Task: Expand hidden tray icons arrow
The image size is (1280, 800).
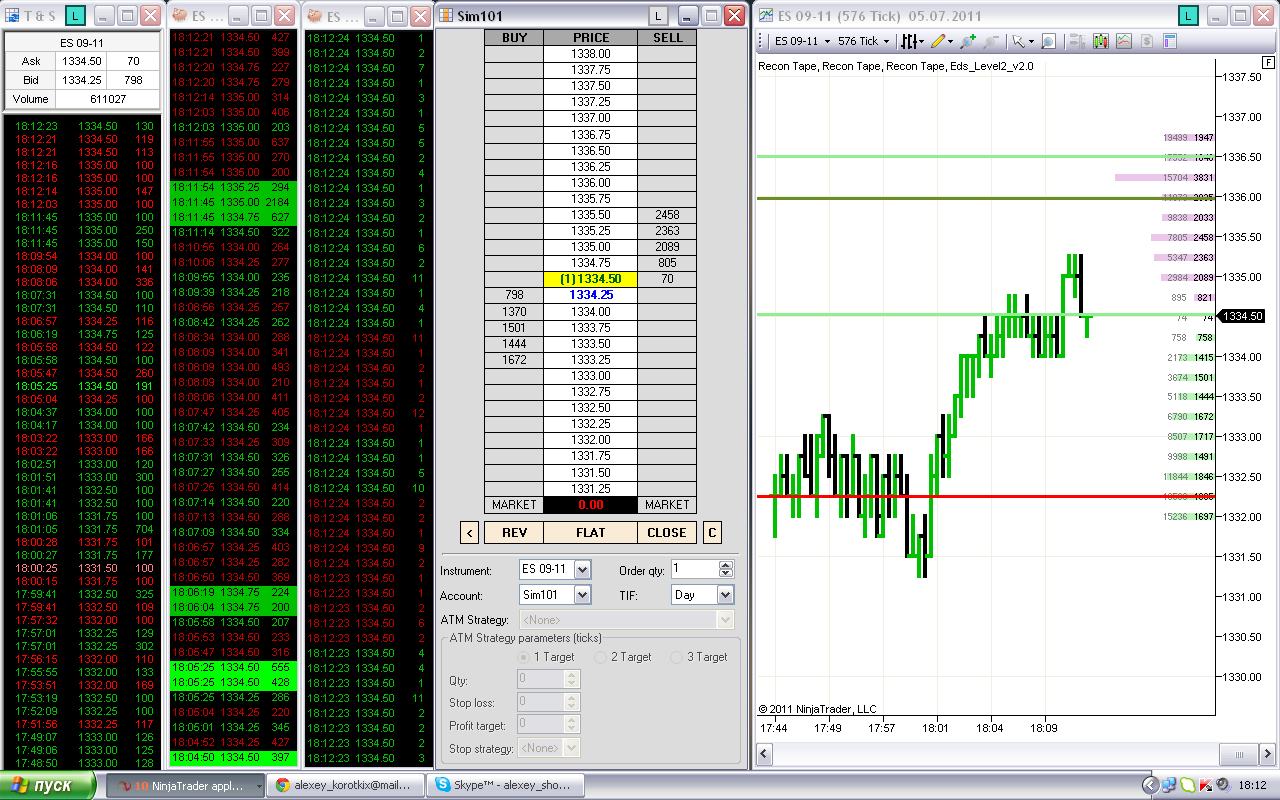Action: (x=1150, y=786)
